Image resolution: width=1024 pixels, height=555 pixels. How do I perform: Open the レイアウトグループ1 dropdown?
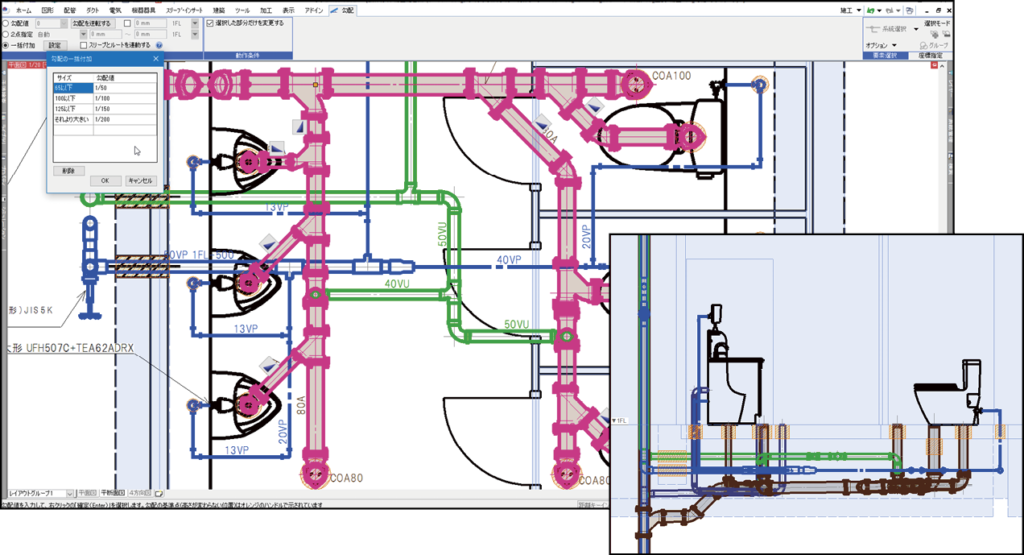(70, 493)
